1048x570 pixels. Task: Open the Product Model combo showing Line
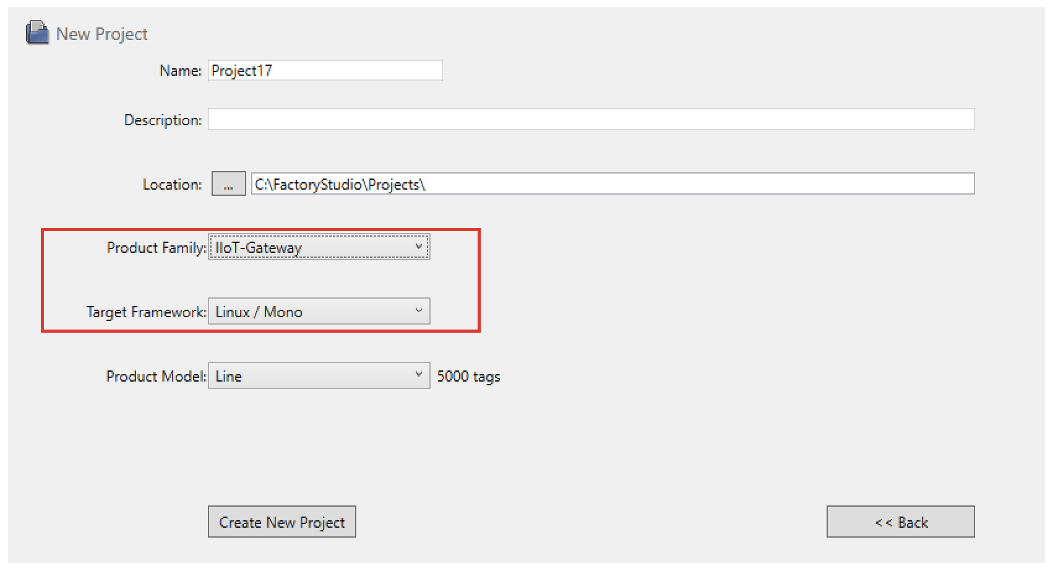coord(319,376)
